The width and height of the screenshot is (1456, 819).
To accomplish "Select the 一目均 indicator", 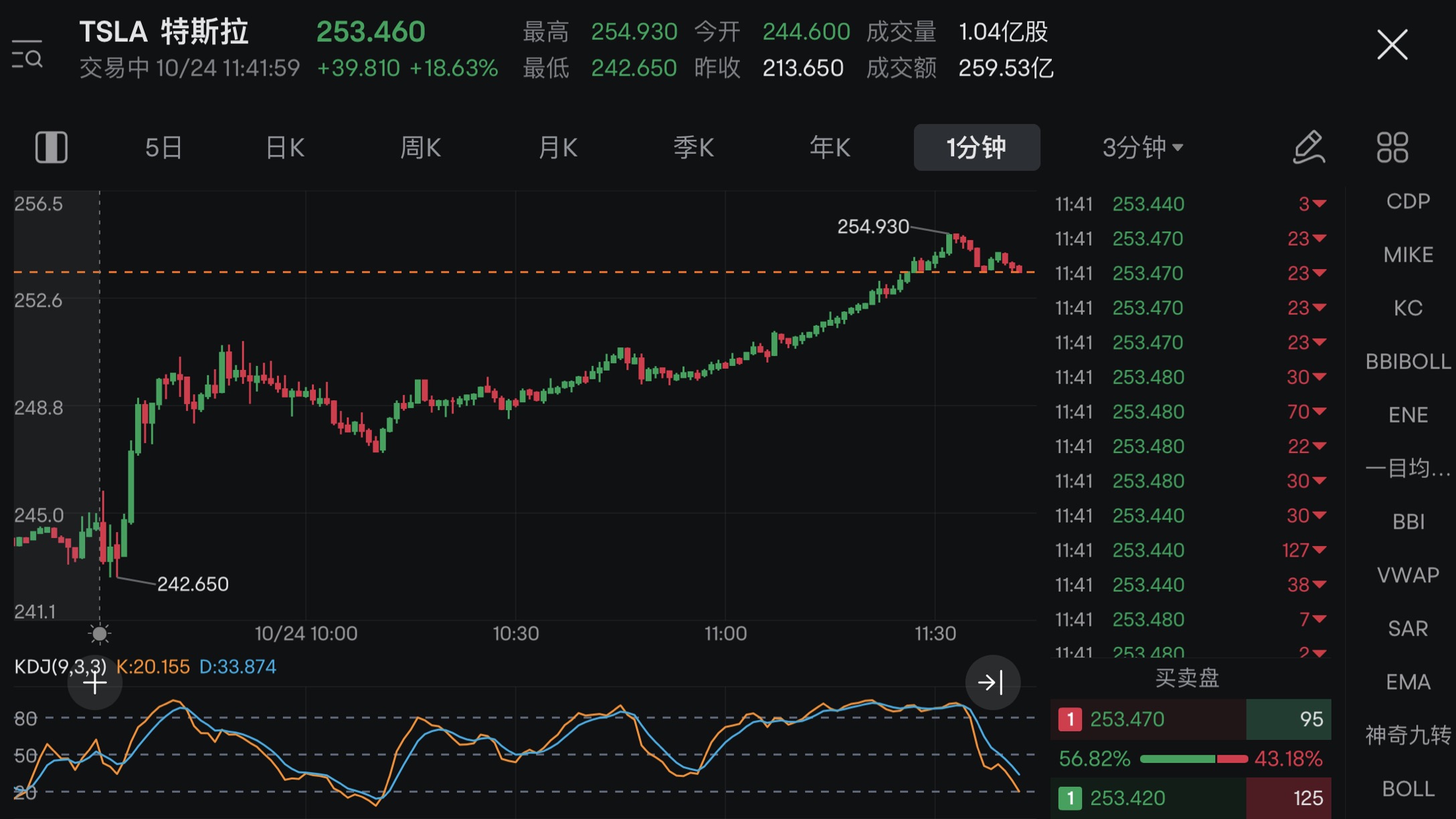I will tap(1408, 468).
